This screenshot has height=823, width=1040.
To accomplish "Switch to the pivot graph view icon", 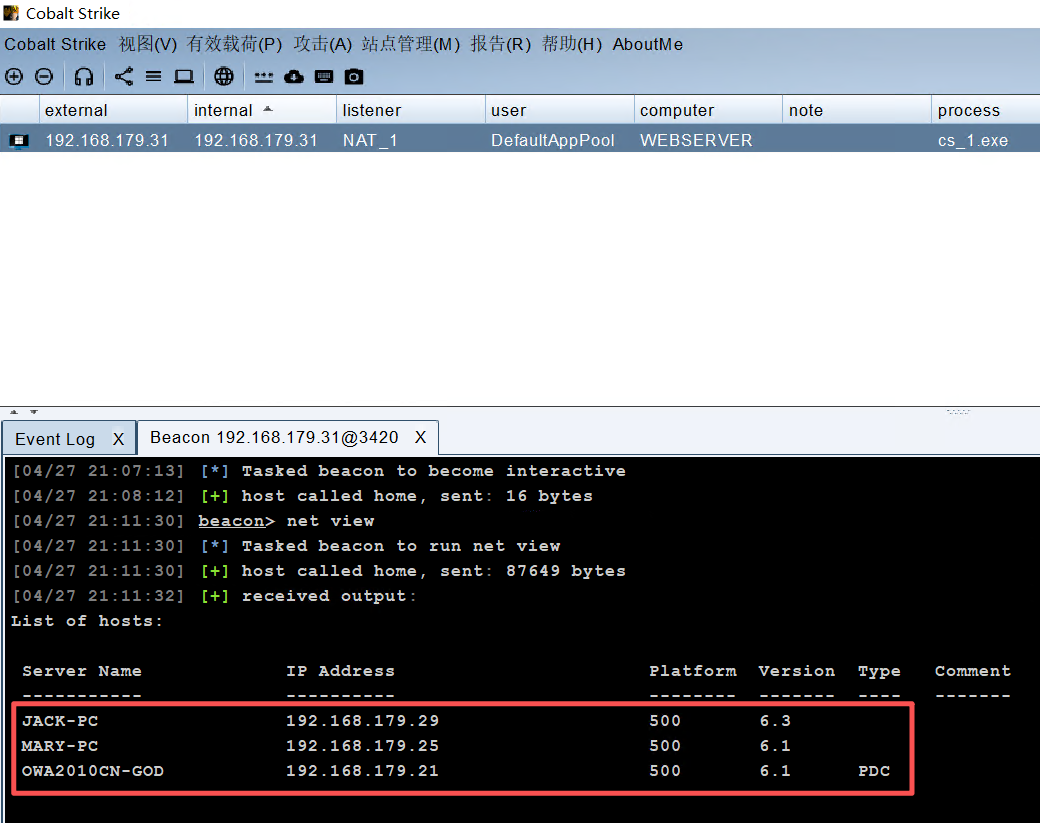I will tap(124, 77).
